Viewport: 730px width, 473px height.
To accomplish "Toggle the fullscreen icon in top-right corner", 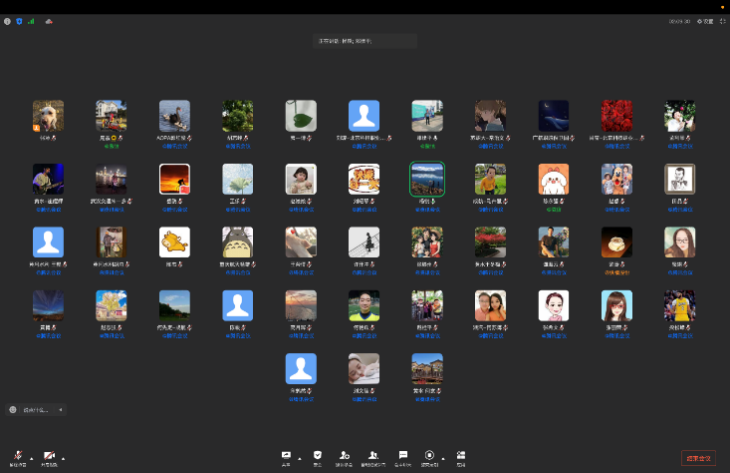I will click(722, 21).
